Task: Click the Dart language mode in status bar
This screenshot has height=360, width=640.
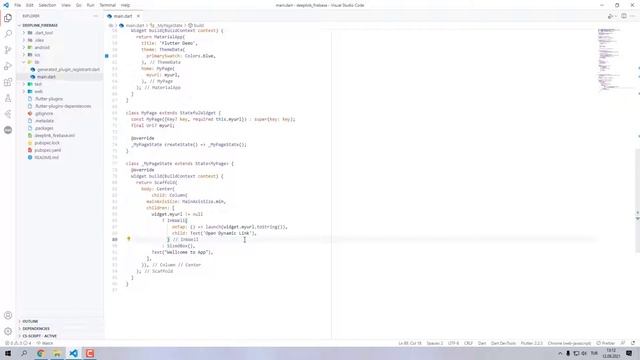Action: (482, 343)
